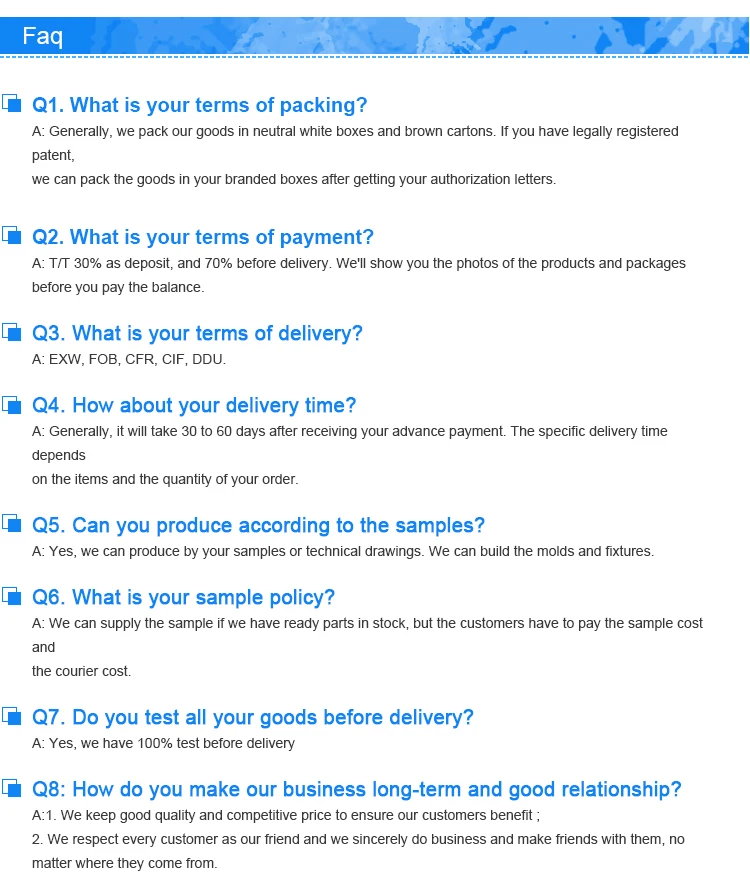Click the blue square icon beside Q2

12,236
